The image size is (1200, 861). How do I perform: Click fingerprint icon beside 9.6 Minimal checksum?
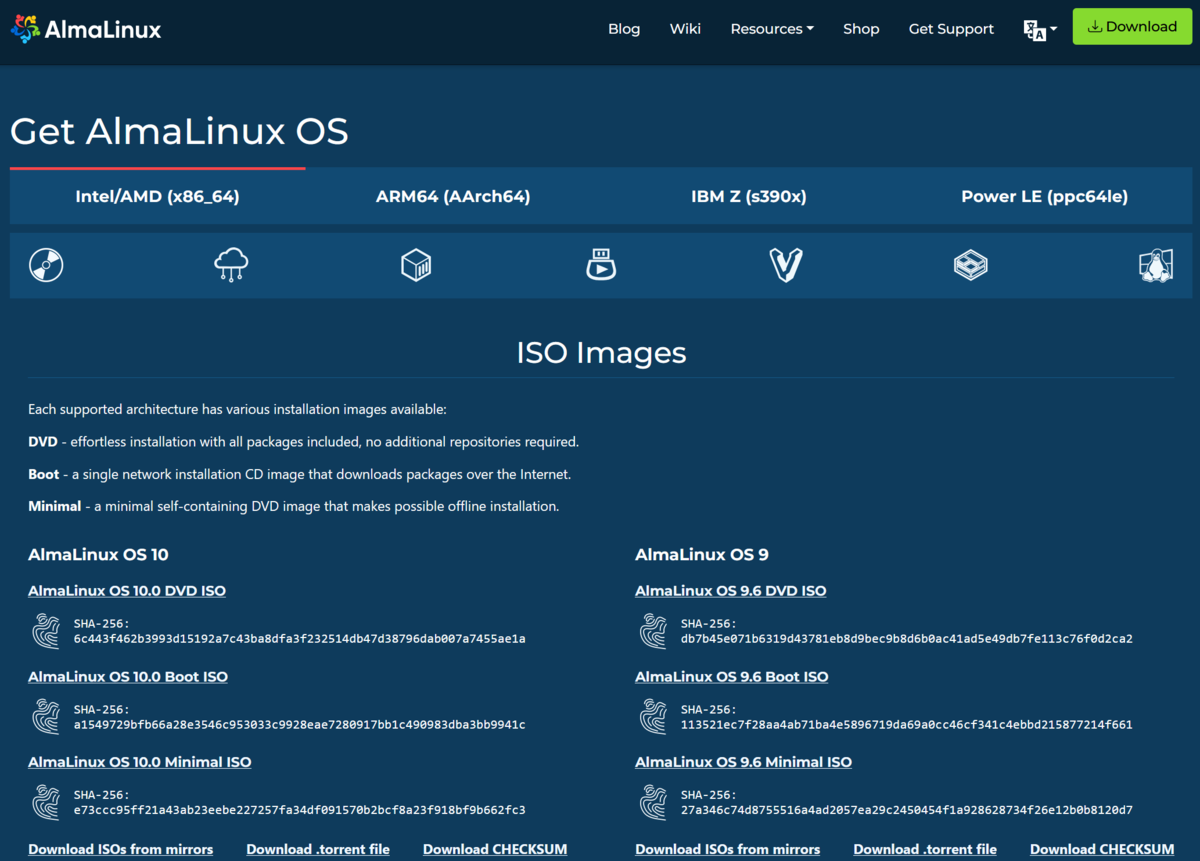[653, 802]
